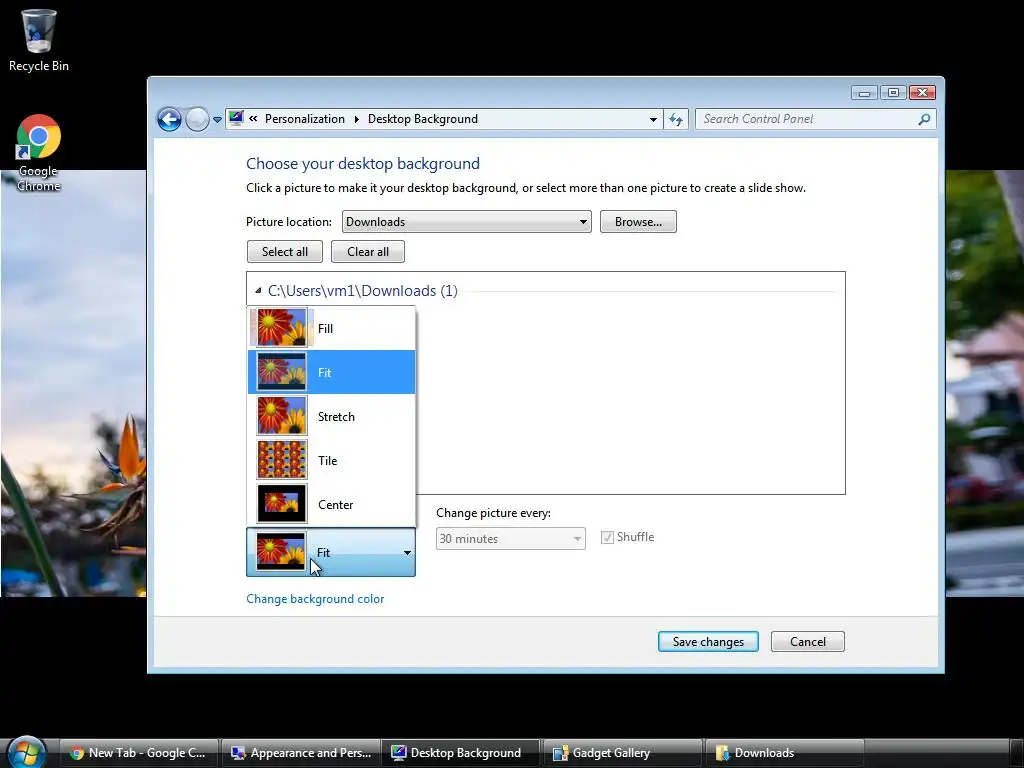Click the Desktop Background breadcrumb segment
1024x768 pixels.
pos(423,119)
